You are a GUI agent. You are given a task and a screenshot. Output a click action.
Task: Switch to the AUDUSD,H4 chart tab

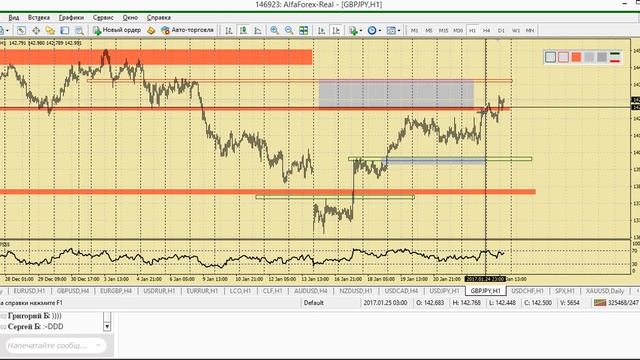[311, 291]
